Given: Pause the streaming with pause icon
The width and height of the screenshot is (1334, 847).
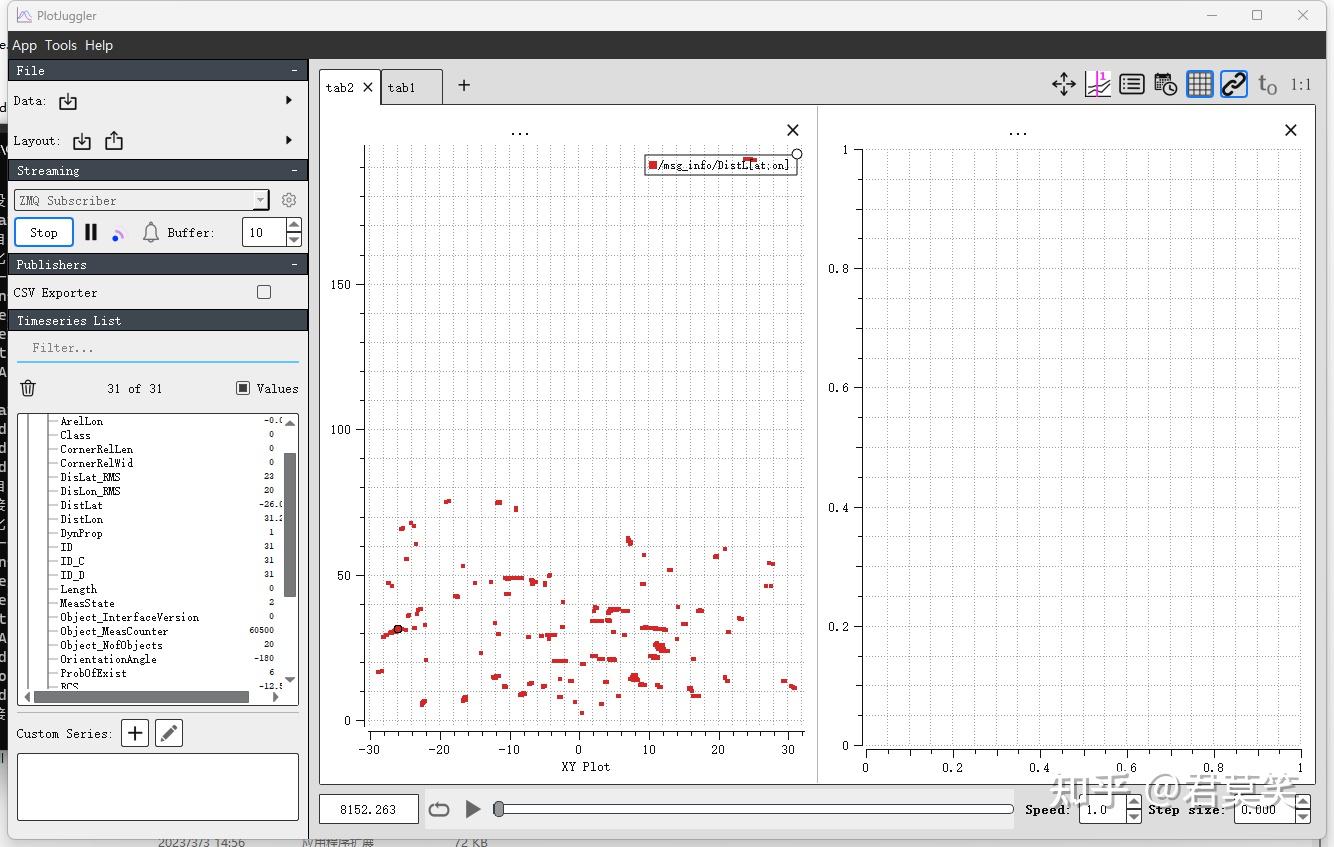Looking at the screenshot, I should coord(91,232).
